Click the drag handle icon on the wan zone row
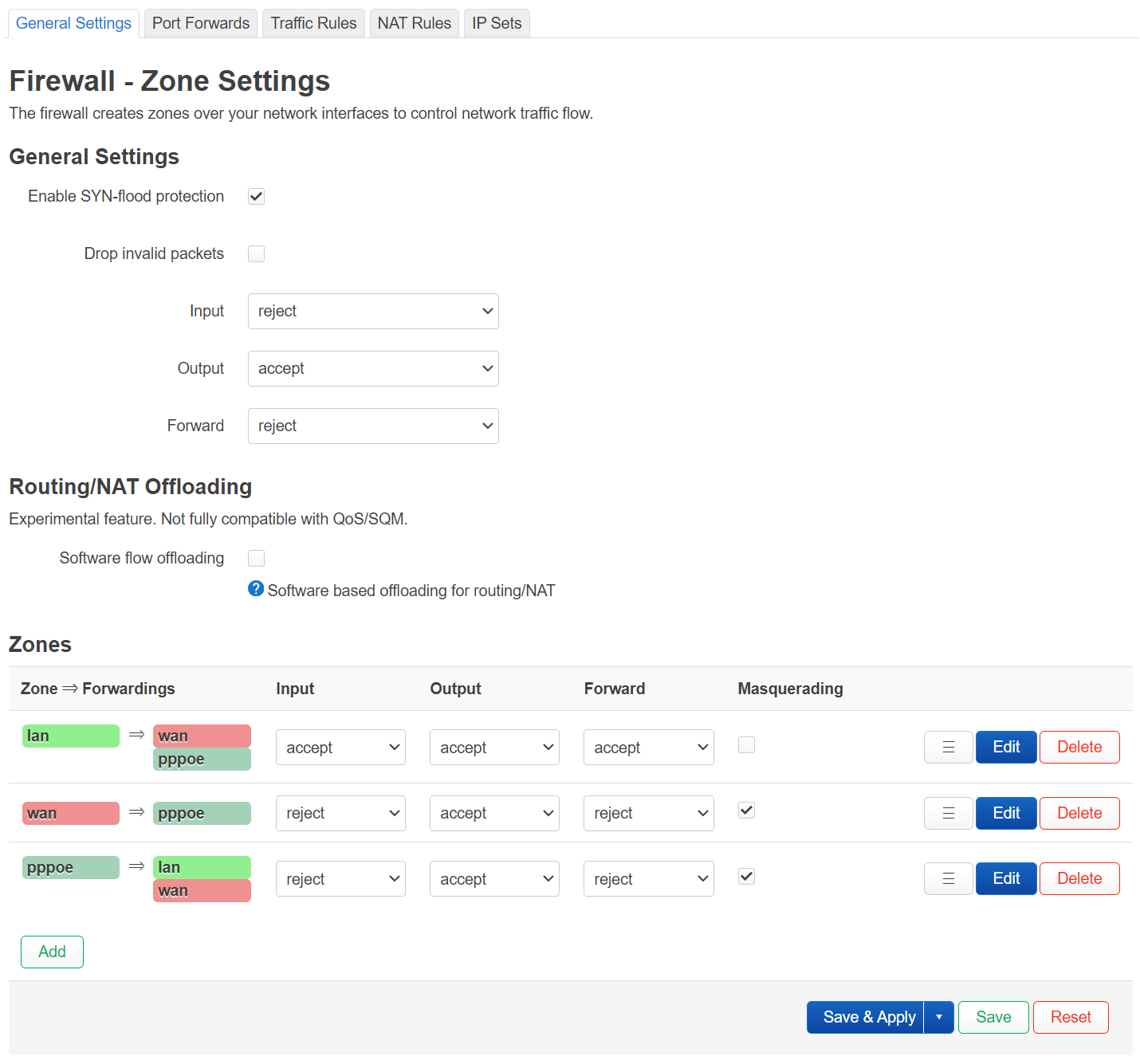Screen dimensions: 1140x1064 (948, 813)
